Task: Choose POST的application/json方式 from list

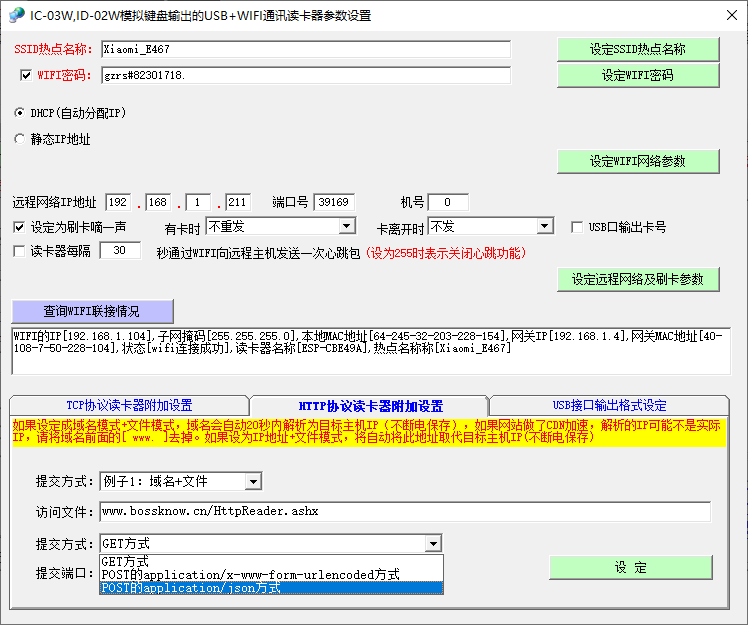Action: (270, 588)
